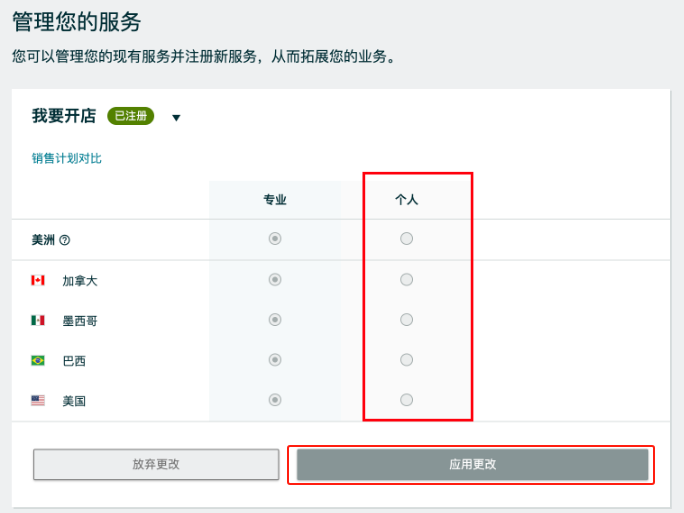The height and width of the screenshot is (513, 684).
Task: Choose 专业 plan for 美国
Action: pos(275,400)
